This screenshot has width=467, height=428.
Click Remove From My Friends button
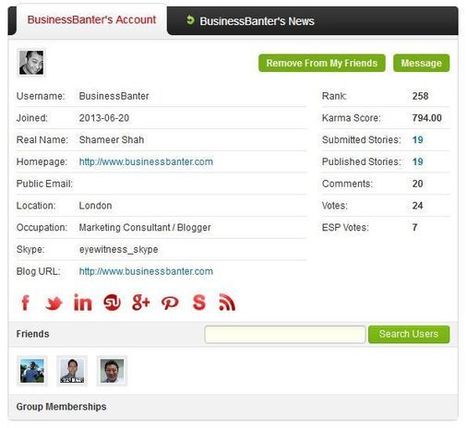pyautogui.click(x=322, y=63)
